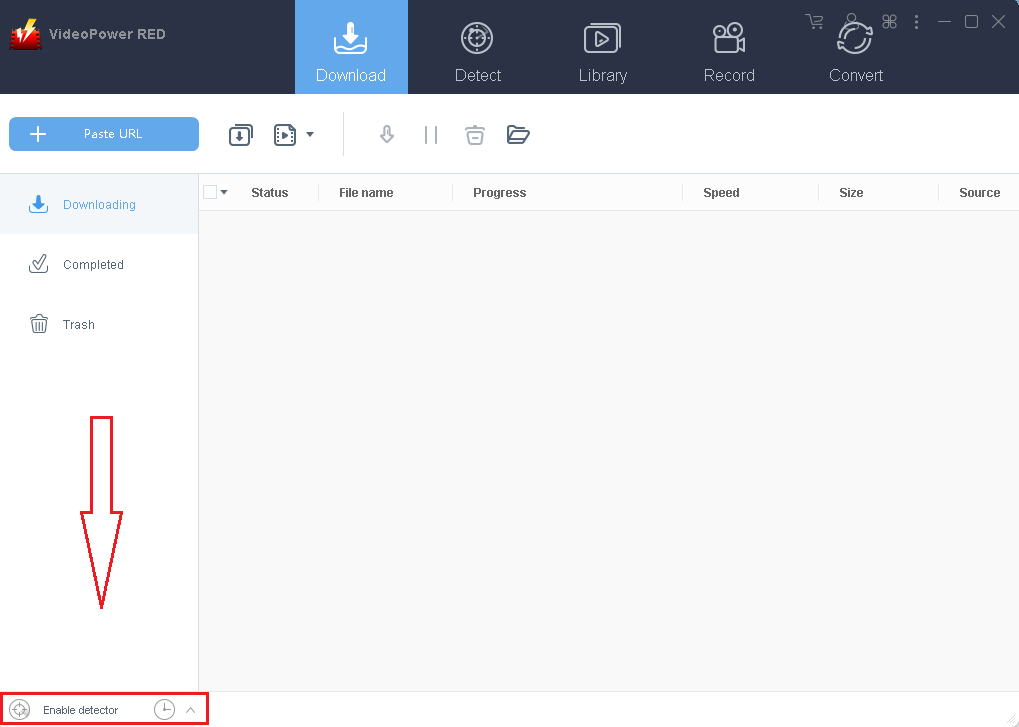Select Completed in the sidebar

[x=93, y=265]
